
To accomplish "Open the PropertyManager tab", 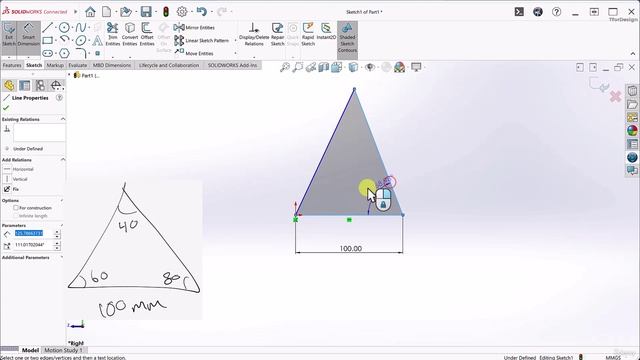I will point(24,85).
